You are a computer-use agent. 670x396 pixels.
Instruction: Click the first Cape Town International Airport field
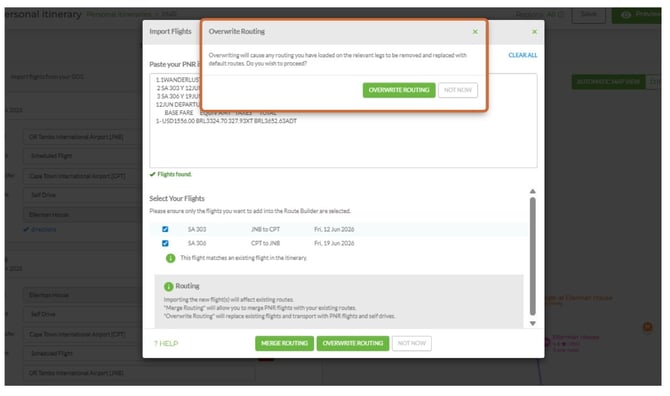point(83,176)
